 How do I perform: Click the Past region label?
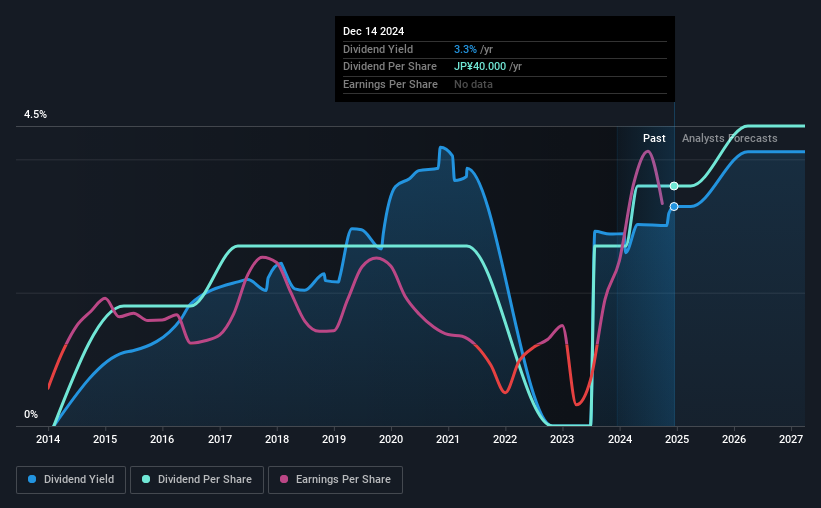pyautogui.click(x=654, y=138)
